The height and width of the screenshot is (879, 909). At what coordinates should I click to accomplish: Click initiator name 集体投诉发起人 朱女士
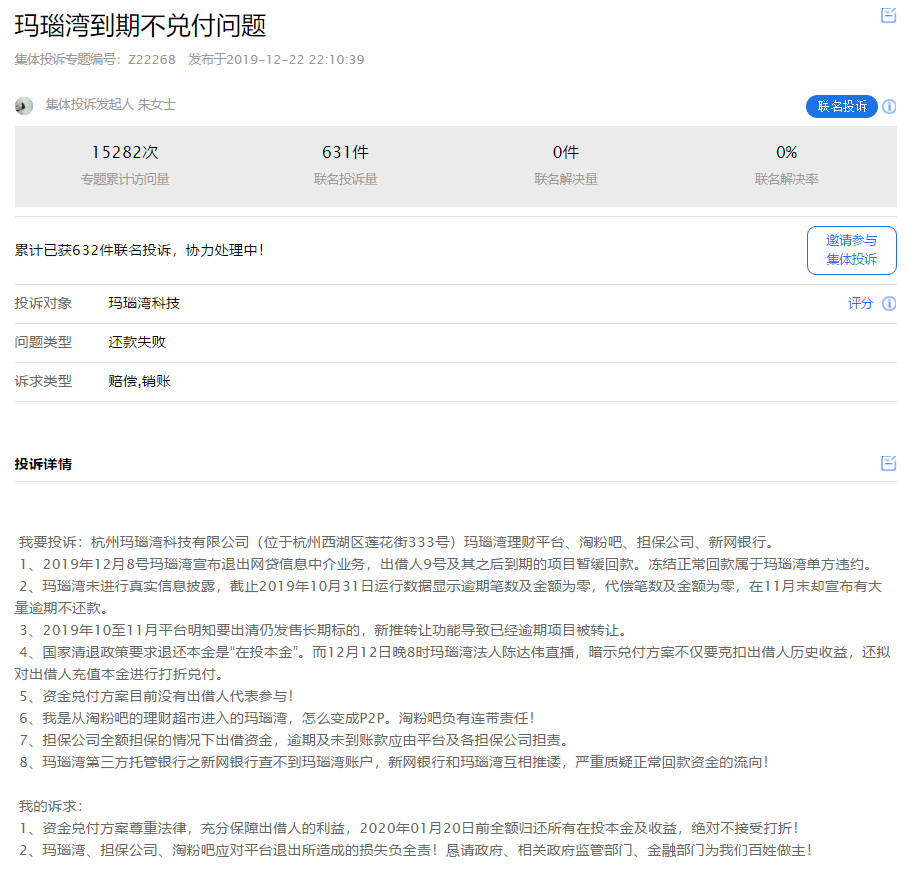[110, 104]
